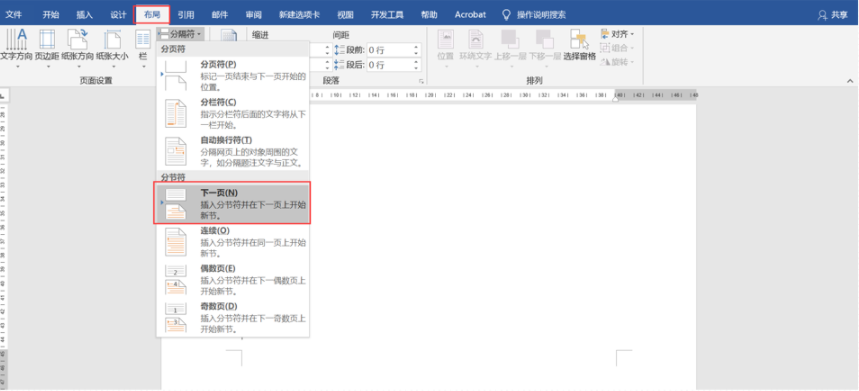859x391 pixels.
Task: Open the 纸张大小 paper size menu
Action: click(112, 48)
